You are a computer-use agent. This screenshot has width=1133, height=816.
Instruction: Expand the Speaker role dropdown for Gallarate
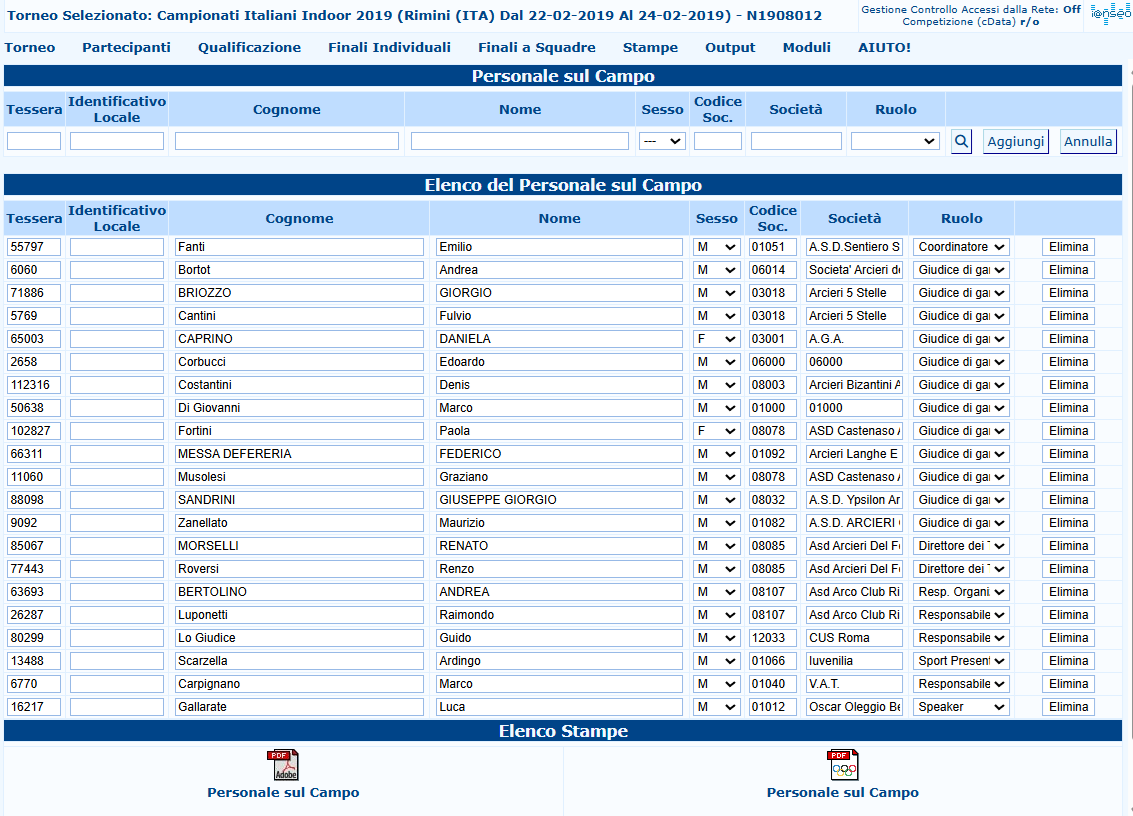tap(962, 707)
